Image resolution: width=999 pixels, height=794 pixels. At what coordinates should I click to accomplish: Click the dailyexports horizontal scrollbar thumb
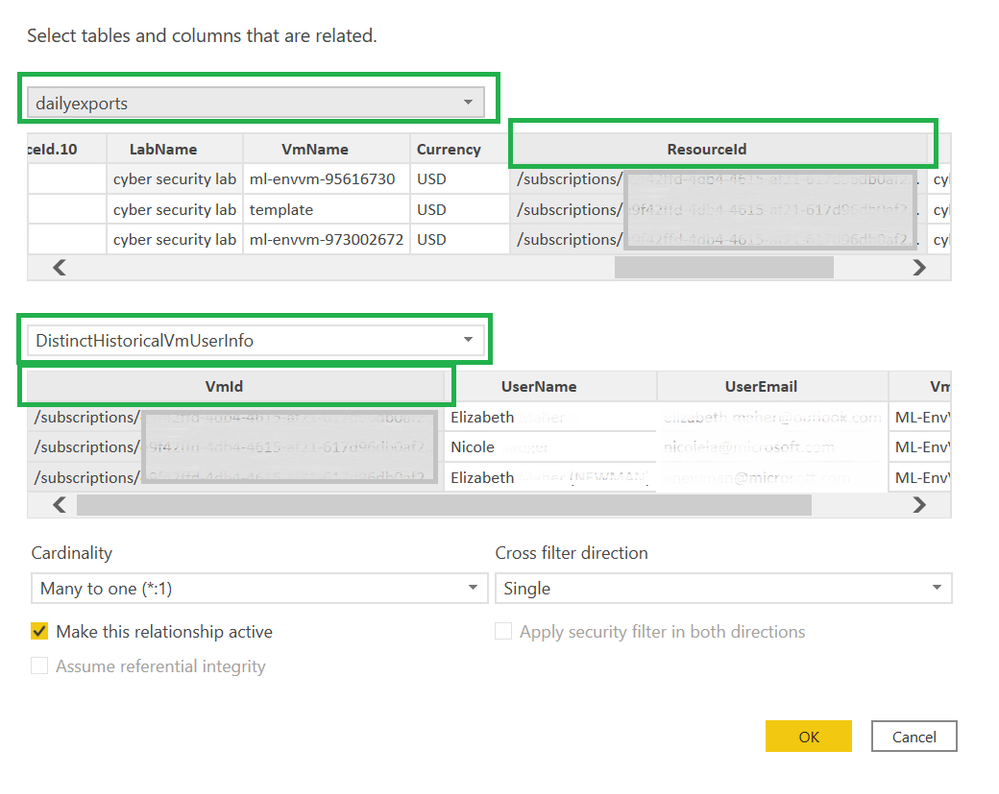click(723, 267)
